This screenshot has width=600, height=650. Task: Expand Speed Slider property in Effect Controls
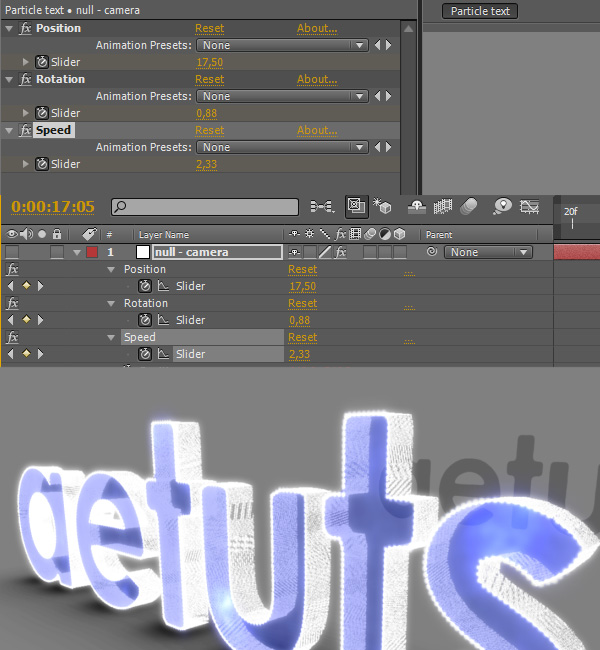coord(25,164)
